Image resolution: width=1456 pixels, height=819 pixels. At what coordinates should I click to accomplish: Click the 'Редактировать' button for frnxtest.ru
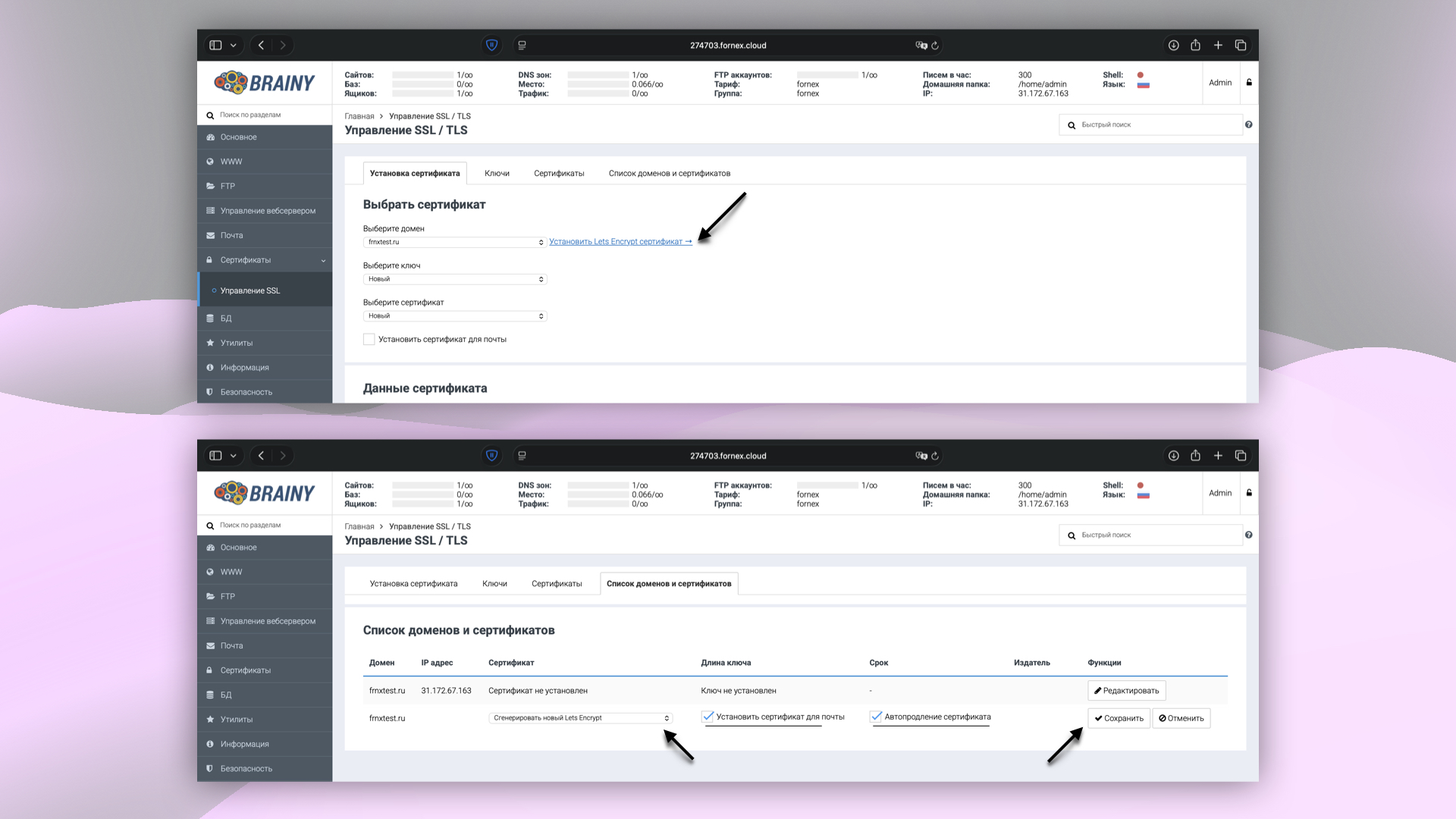tap(1126, 691)
